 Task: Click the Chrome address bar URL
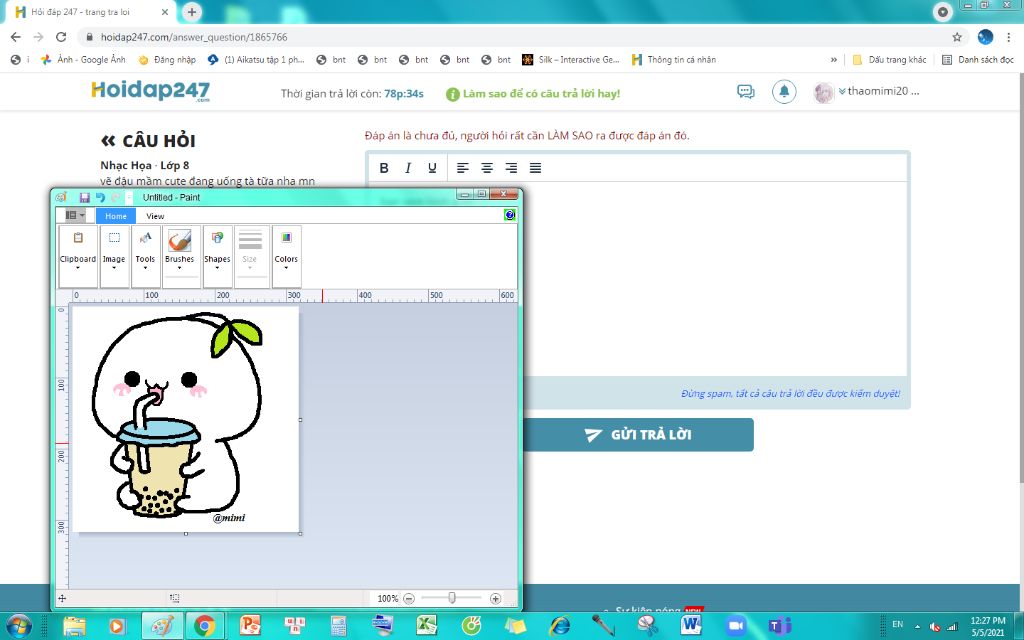(194, 37)
